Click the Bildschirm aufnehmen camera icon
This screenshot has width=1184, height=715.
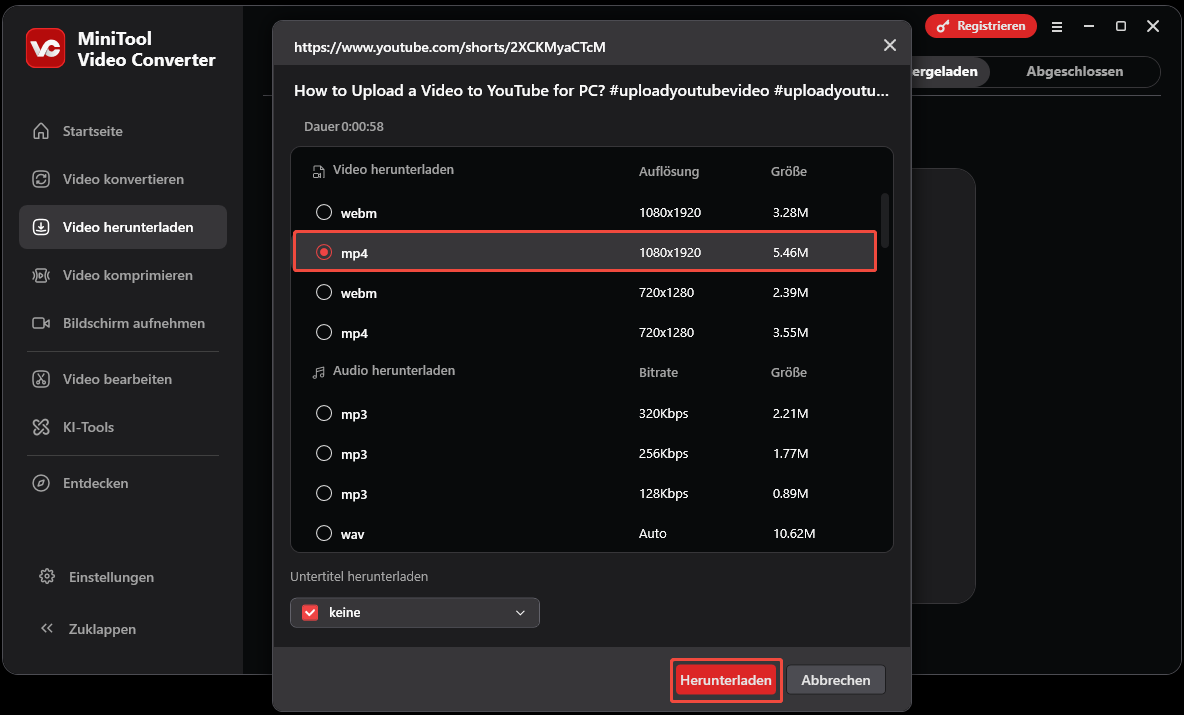(x=41, y=323)
